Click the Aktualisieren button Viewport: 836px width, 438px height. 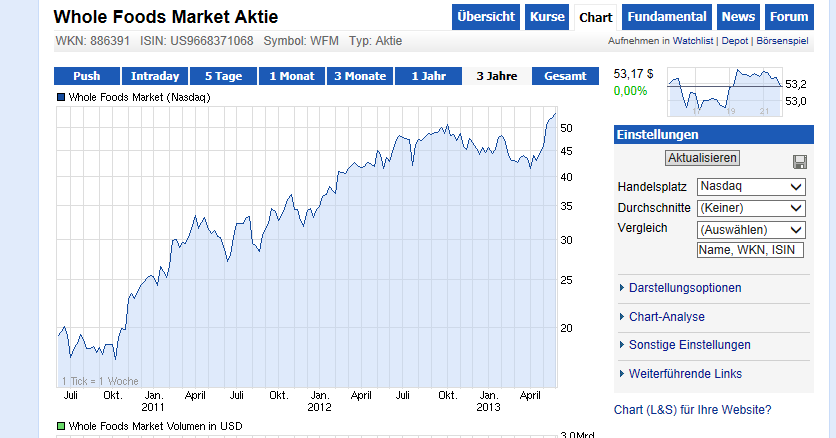(702, 158)
